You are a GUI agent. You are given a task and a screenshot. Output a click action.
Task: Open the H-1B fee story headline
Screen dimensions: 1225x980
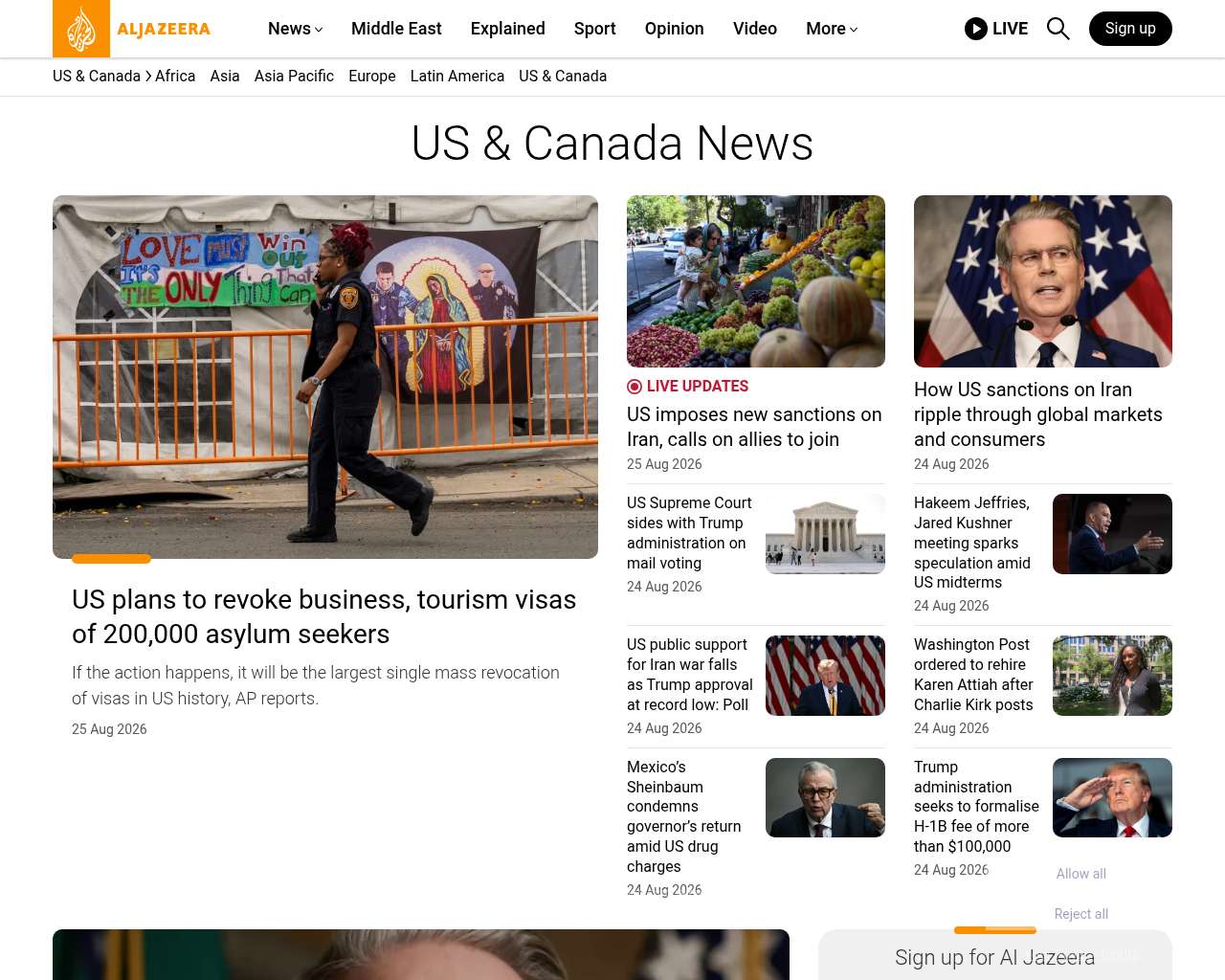976,807
